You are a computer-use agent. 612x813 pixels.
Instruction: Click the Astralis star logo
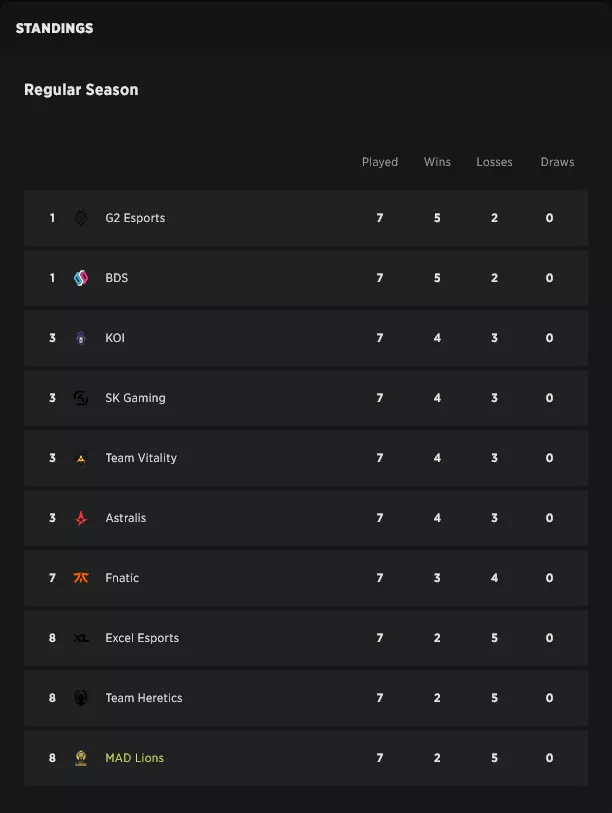pos(80,518)
